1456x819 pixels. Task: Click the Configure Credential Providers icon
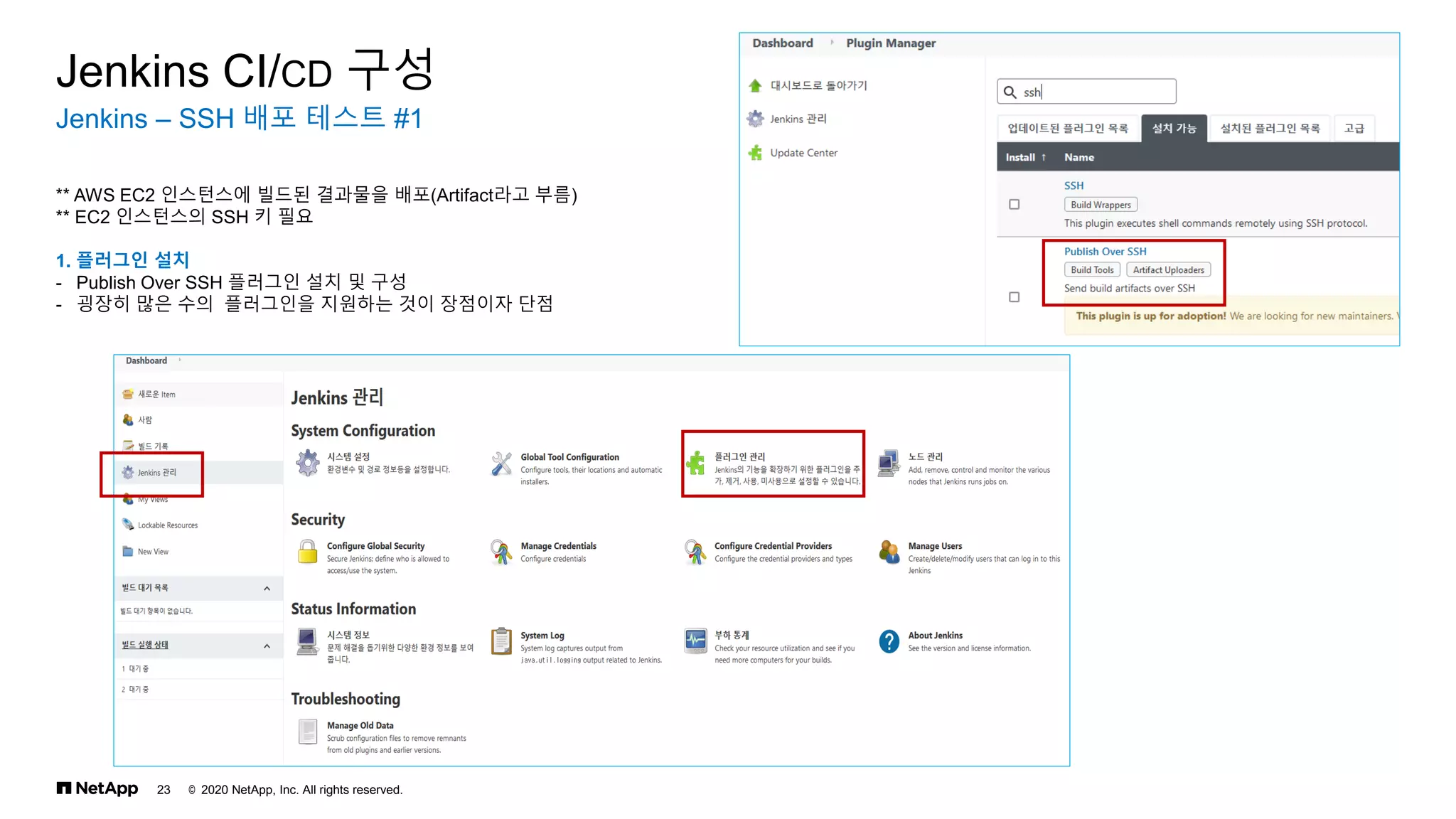(x=695, y=552)
